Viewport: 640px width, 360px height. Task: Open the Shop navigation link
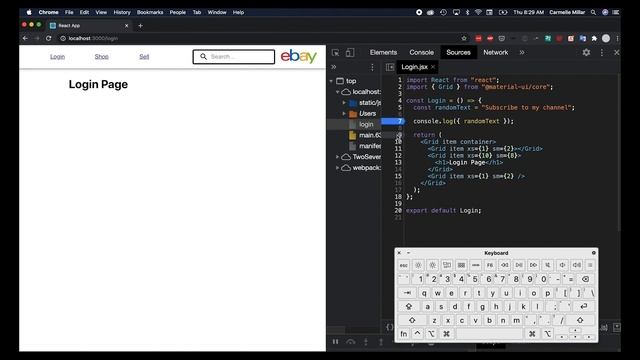tap(102, 57)
